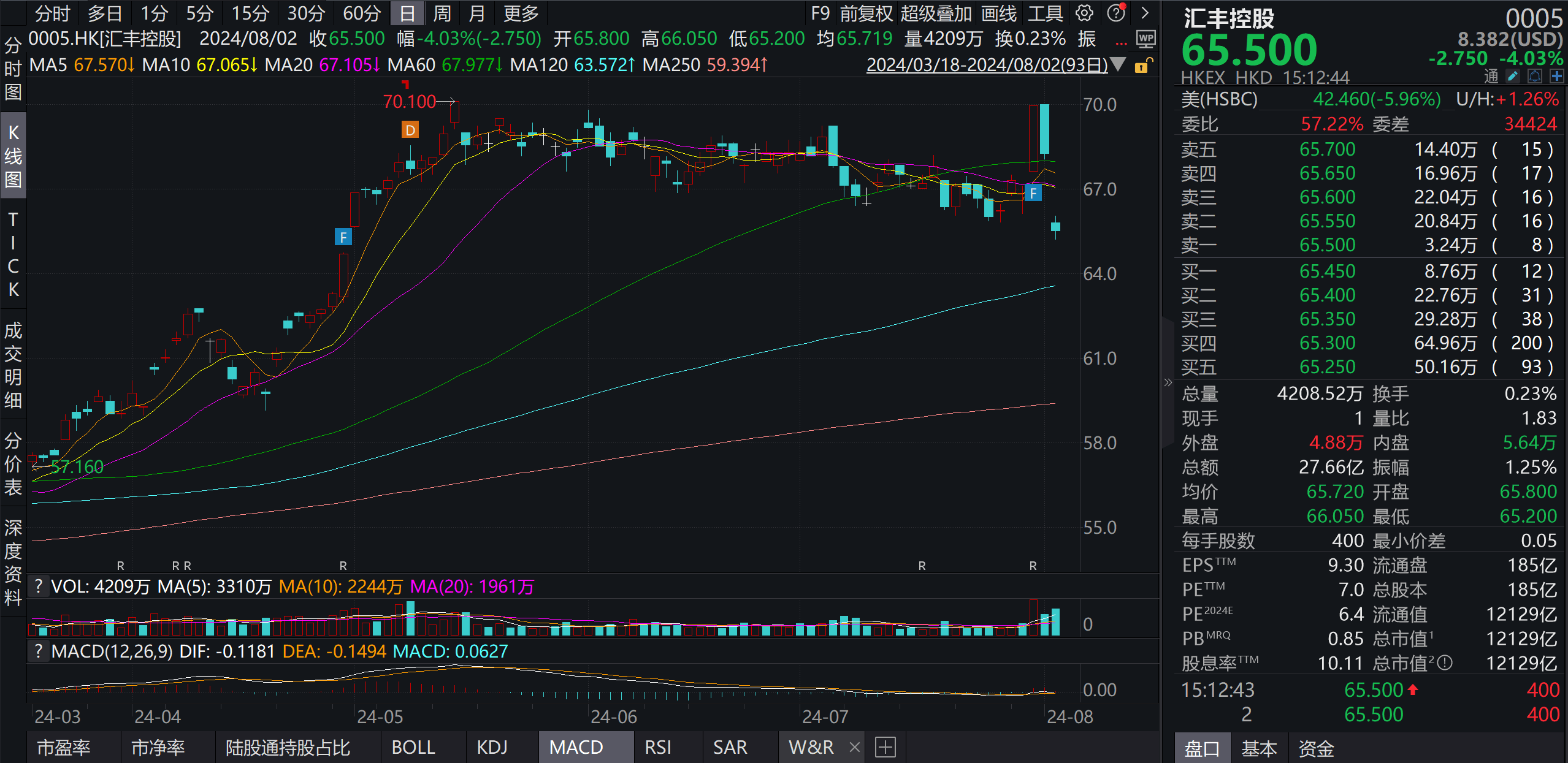The image size is (1568, 763).
Task: Switch indicator to BOLL
Action: (413, 747)
